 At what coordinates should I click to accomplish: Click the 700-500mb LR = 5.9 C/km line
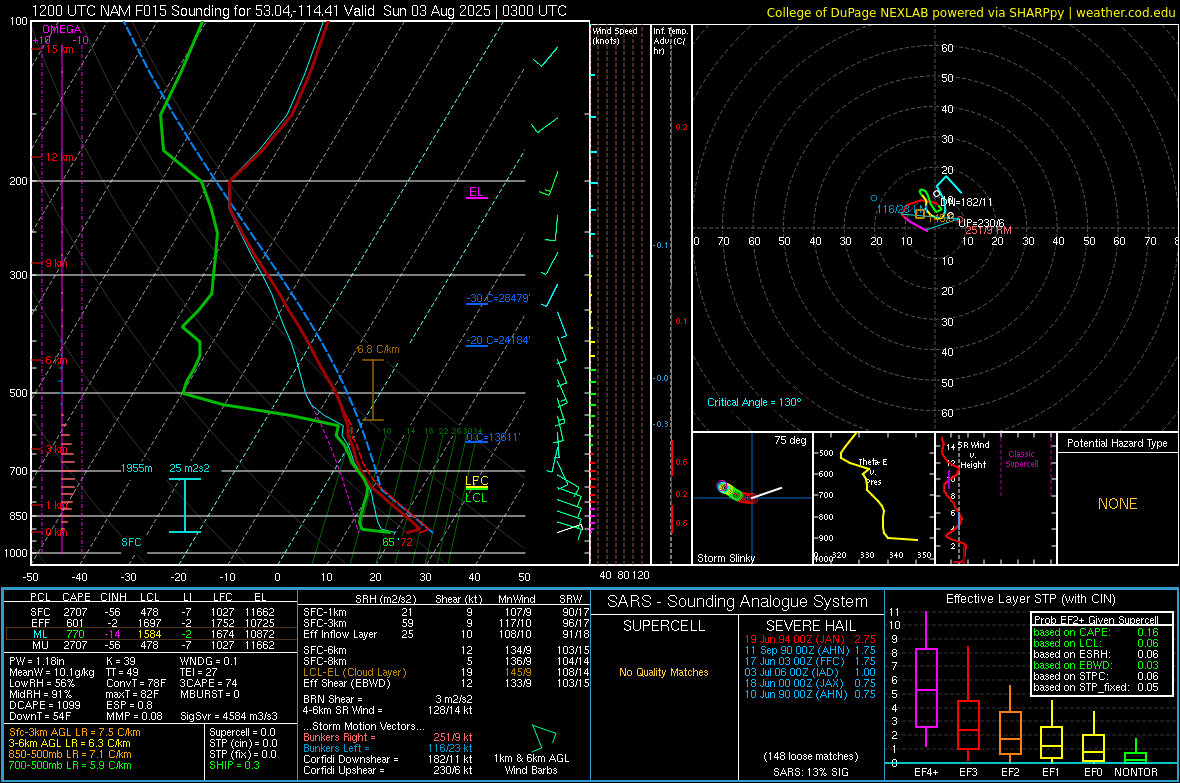[70, 765]
